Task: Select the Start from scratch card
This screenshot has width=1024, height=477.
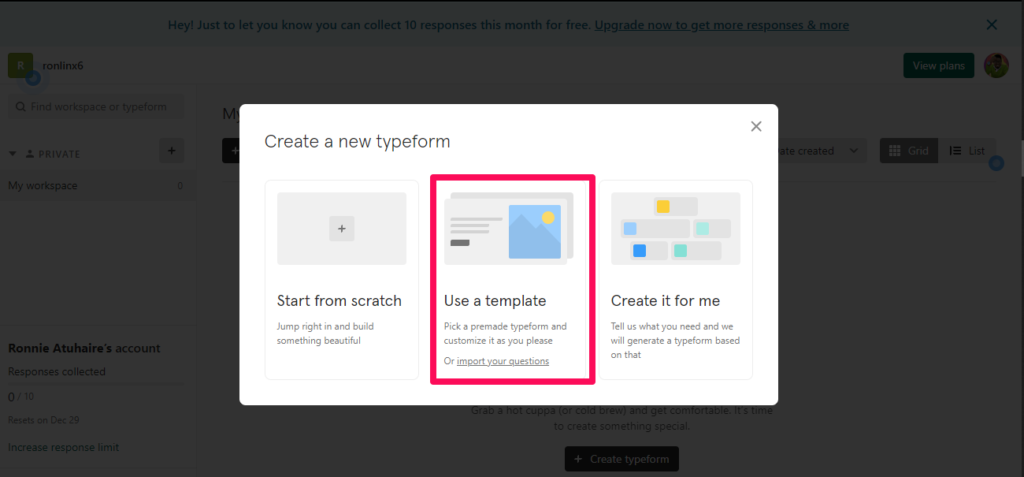Action: click(342, 280)
